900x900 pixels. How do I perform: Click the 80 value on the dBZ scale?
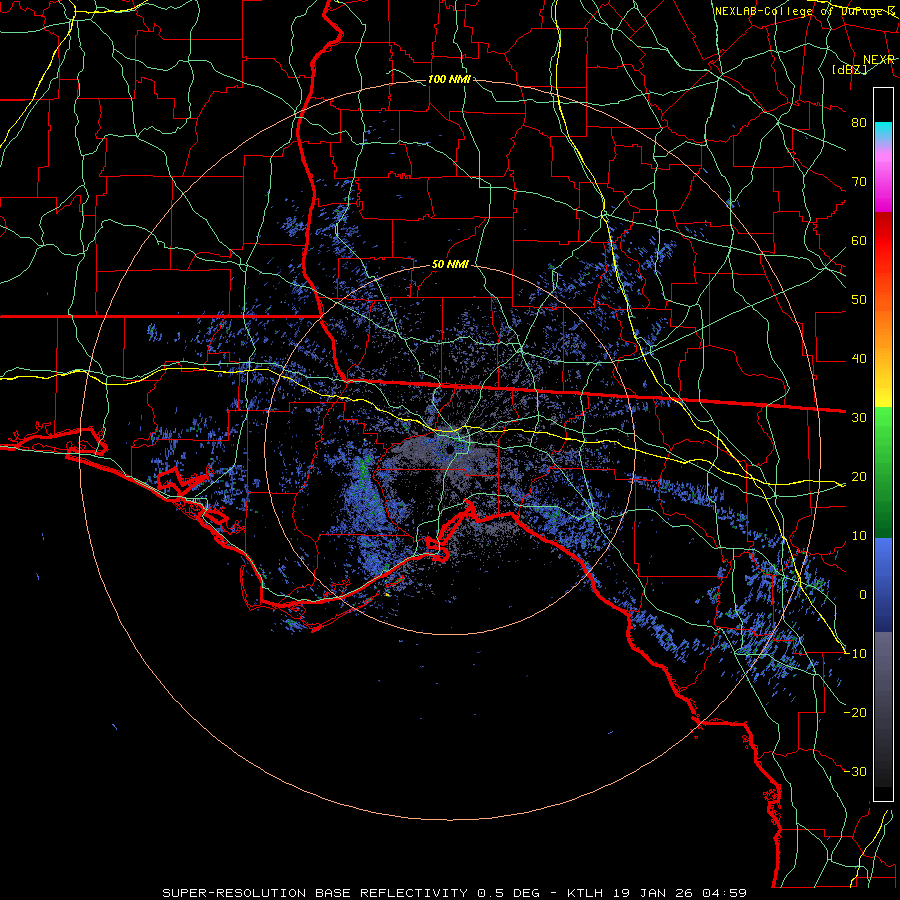(x=859, y=122)
